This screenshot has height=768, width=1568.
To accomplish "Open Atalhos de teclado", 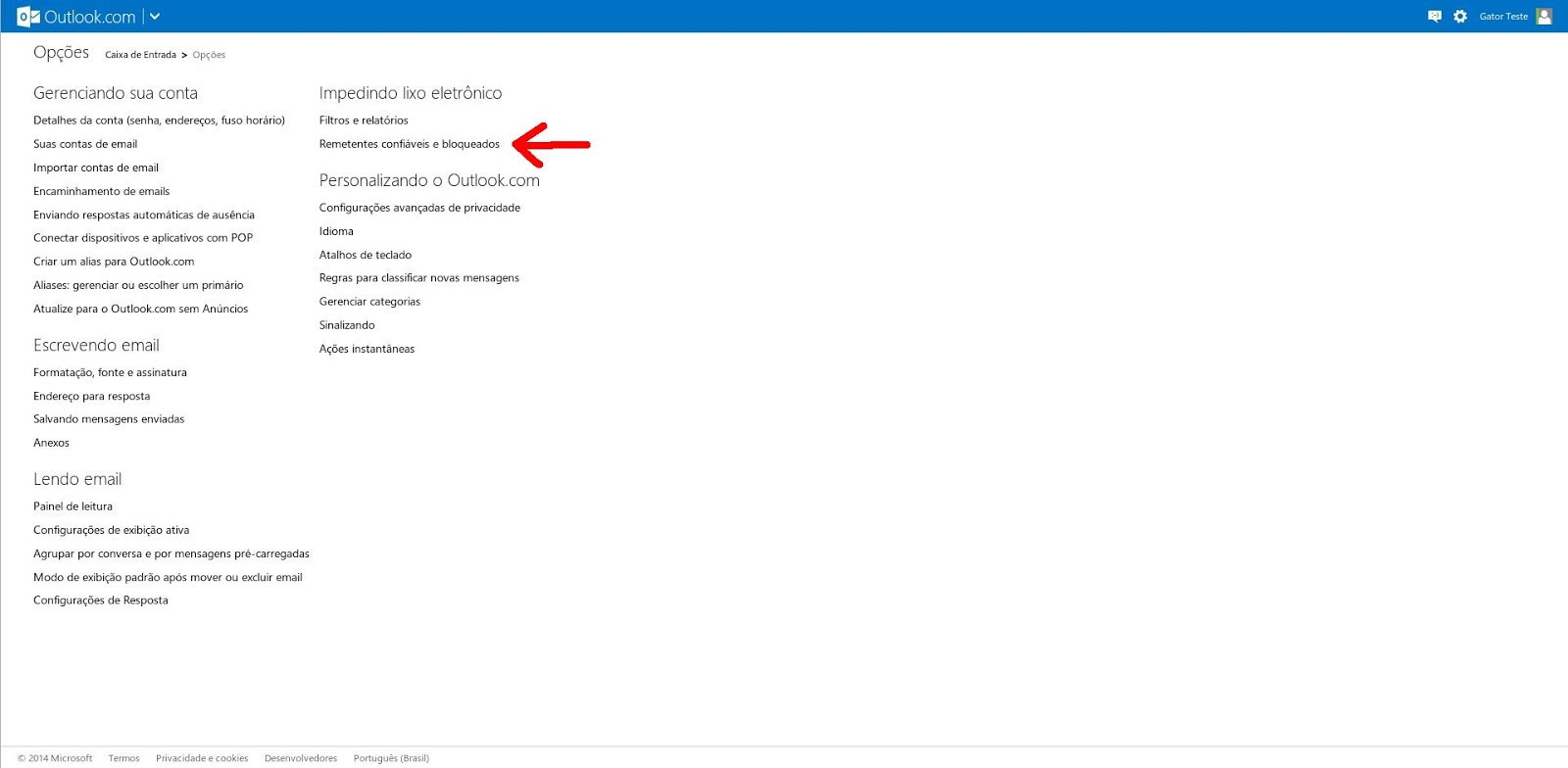I will click(366, 255).
